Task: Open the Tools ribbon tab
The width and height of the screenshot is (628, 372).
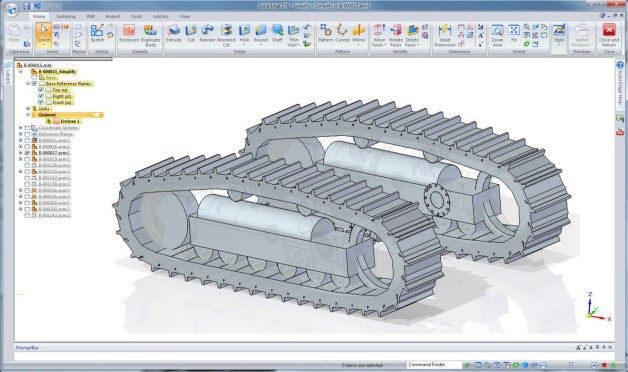Action: (x=137, y=16)
